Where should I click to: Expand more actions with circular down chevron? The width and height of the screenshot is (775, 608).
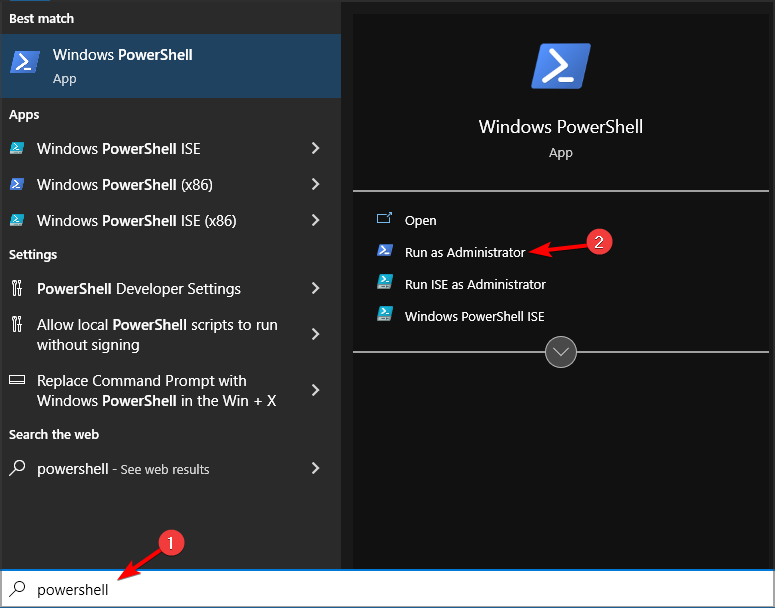[x=560, y=352]
